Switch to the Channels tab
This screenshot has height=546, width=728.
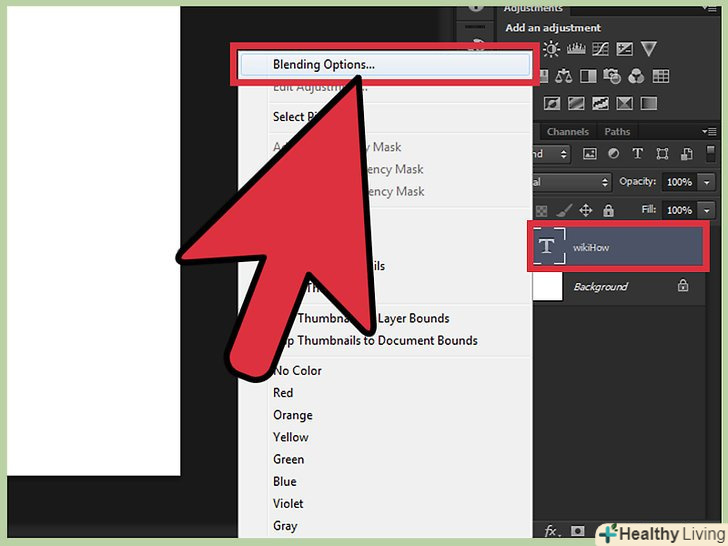coord(568,131)
